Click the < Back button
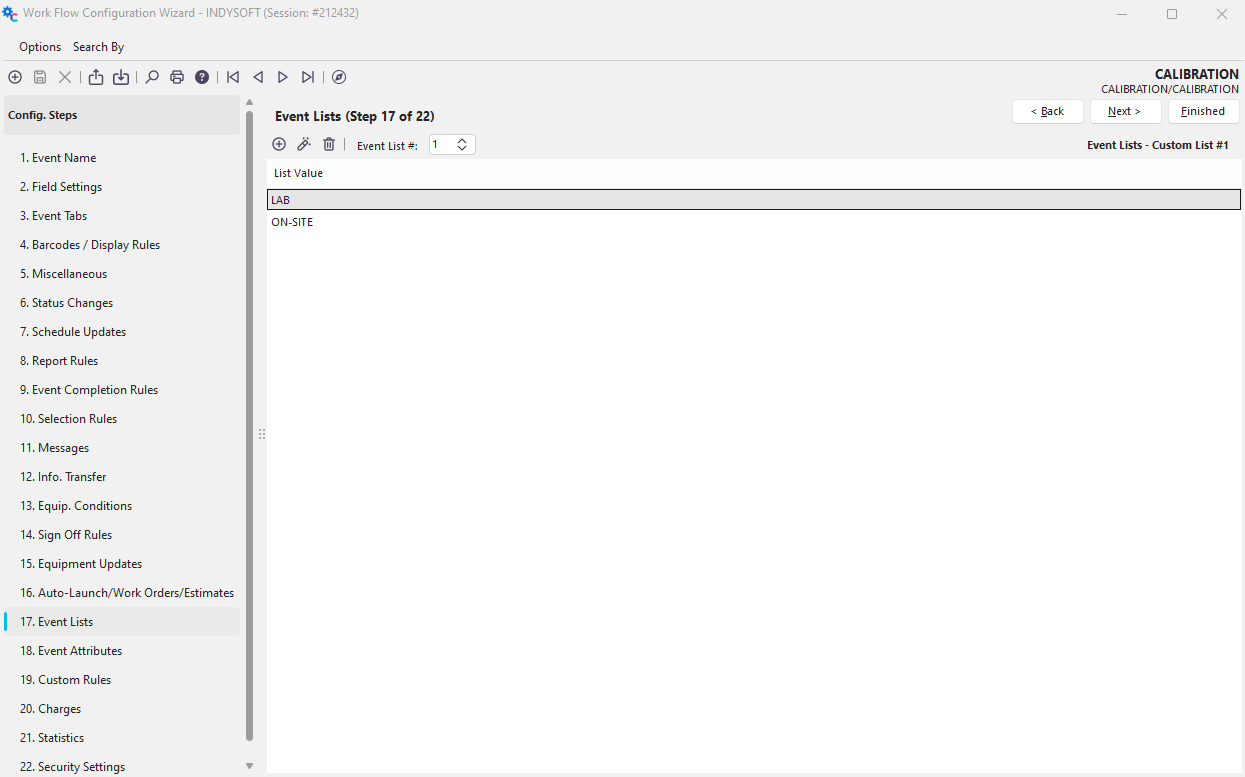This screenshot has width=1245, height=777. pyautogui.click(x=1047, y=111)
